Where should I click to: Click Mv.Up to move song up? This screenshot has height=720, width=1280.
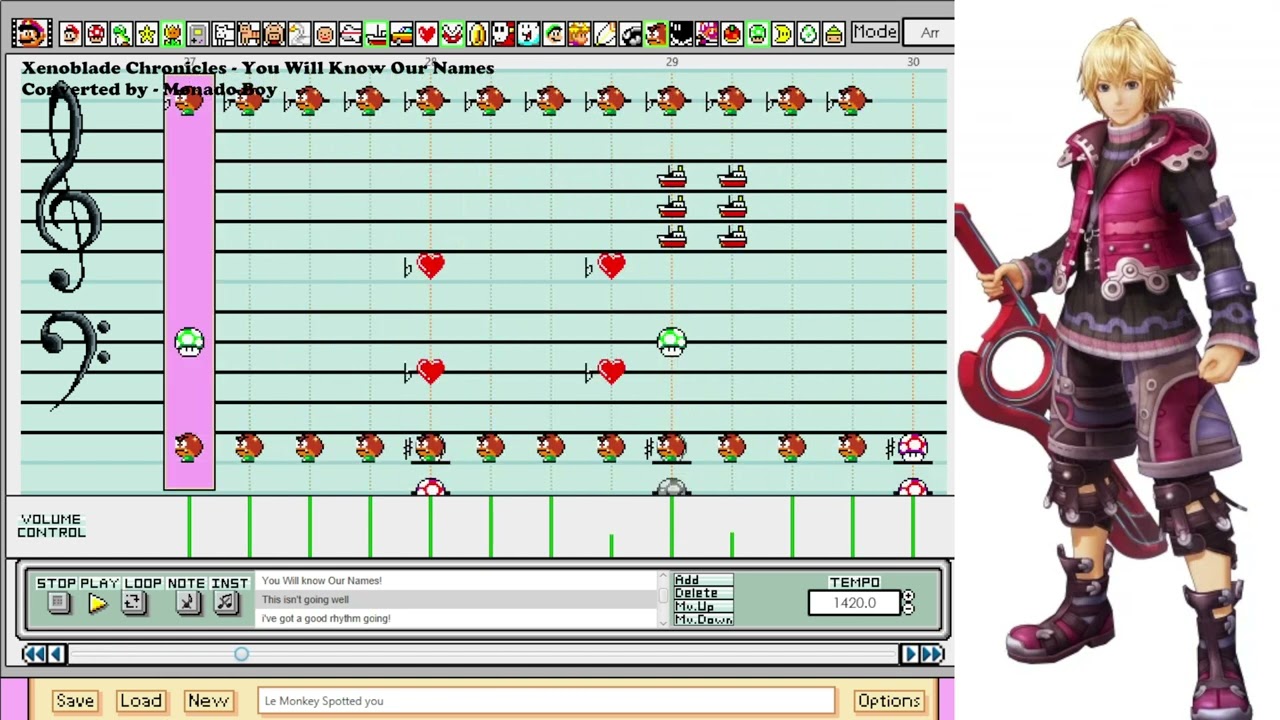703,606
